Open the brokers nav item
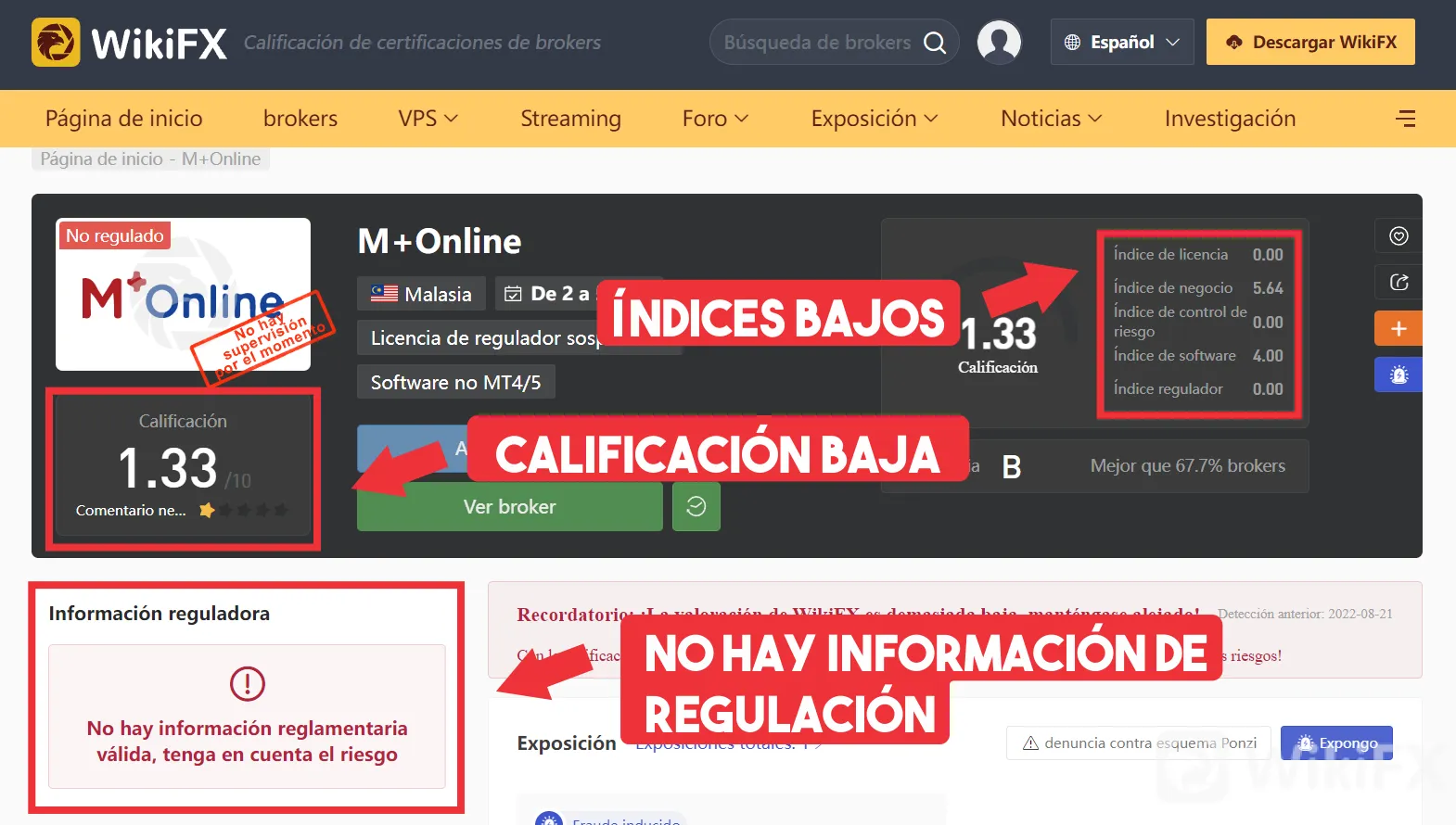Image resolution: width=1456 pixels, height=825 pixels. click(x=300, y=119)
